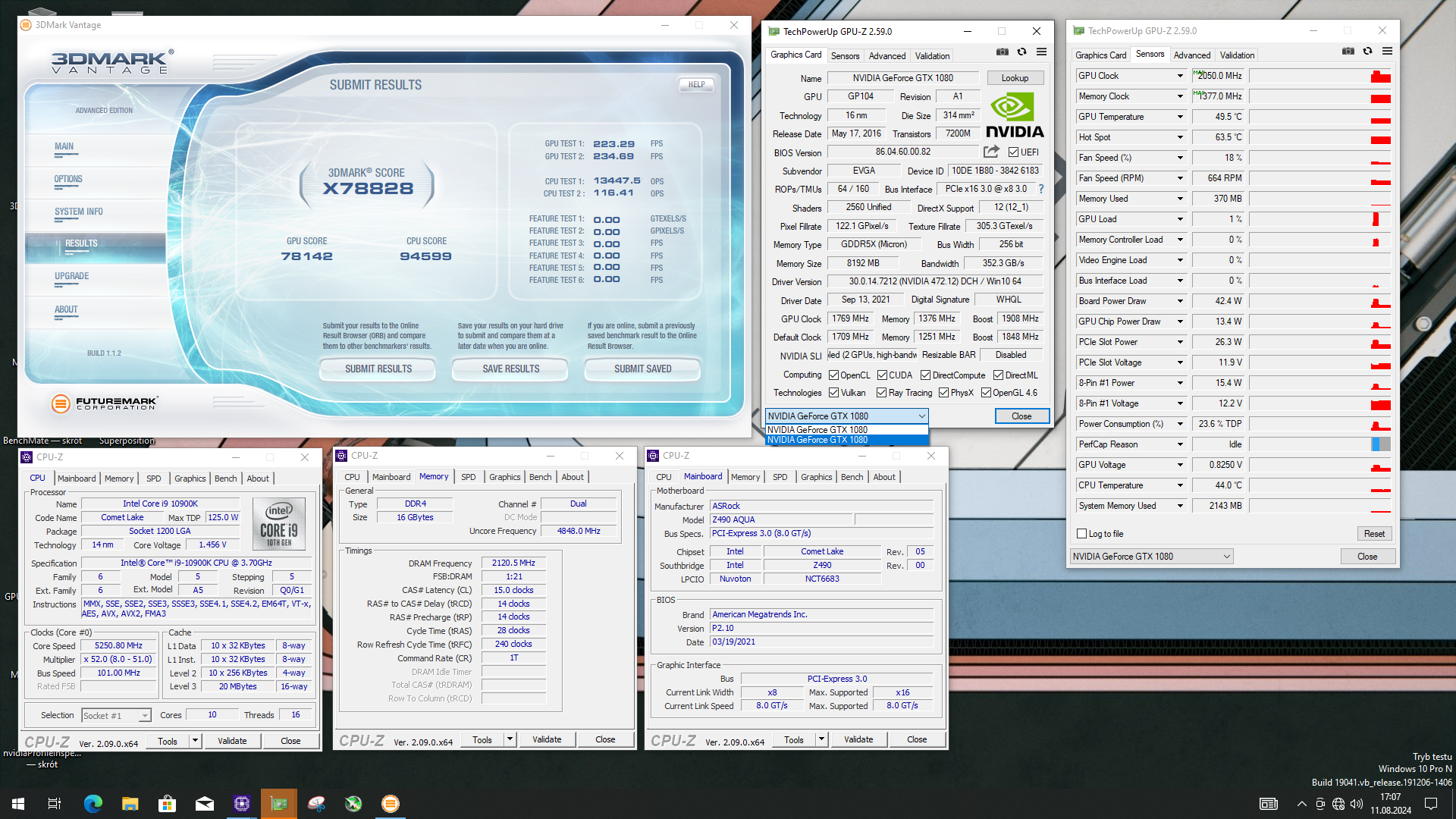Screen dimensions: 1456x819
Task: Click the CPU-Z taskbar icon
Action: coord(242,804)
